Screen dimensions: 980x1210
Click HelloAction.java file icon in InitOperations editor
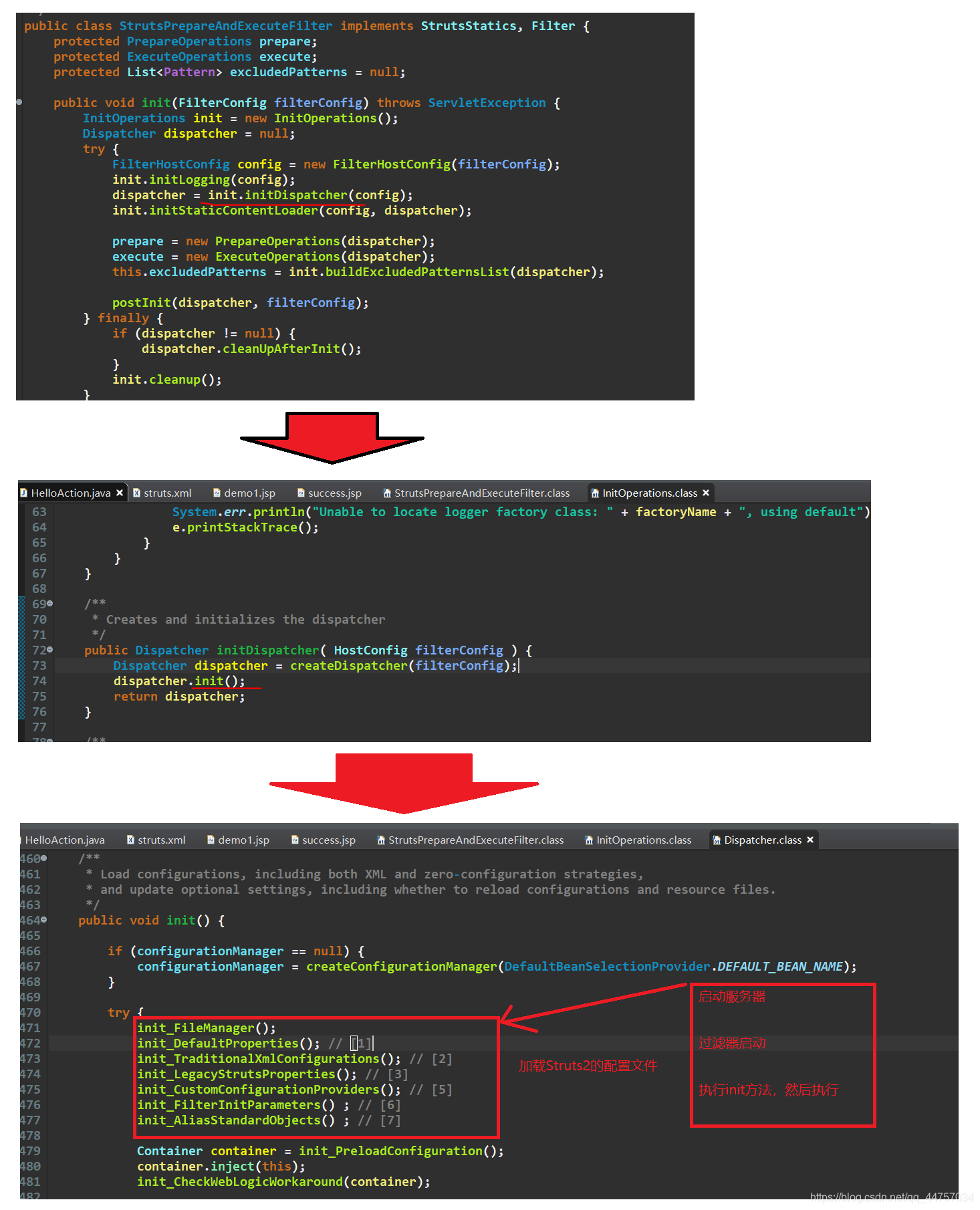click(24, 493)
